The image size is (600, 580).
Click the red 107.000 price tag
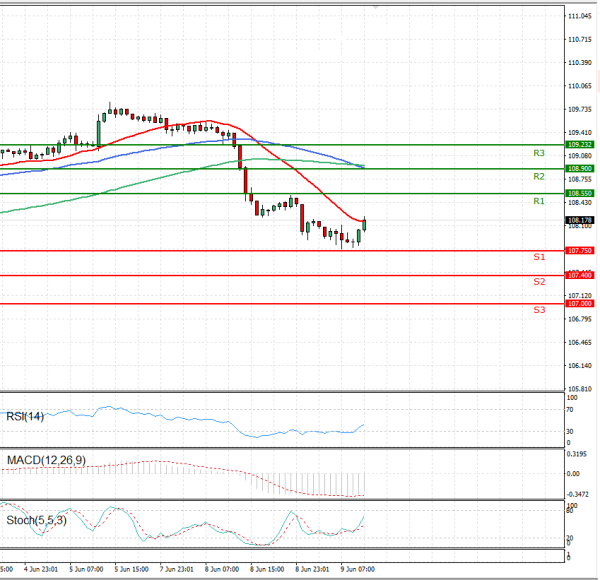578,303
